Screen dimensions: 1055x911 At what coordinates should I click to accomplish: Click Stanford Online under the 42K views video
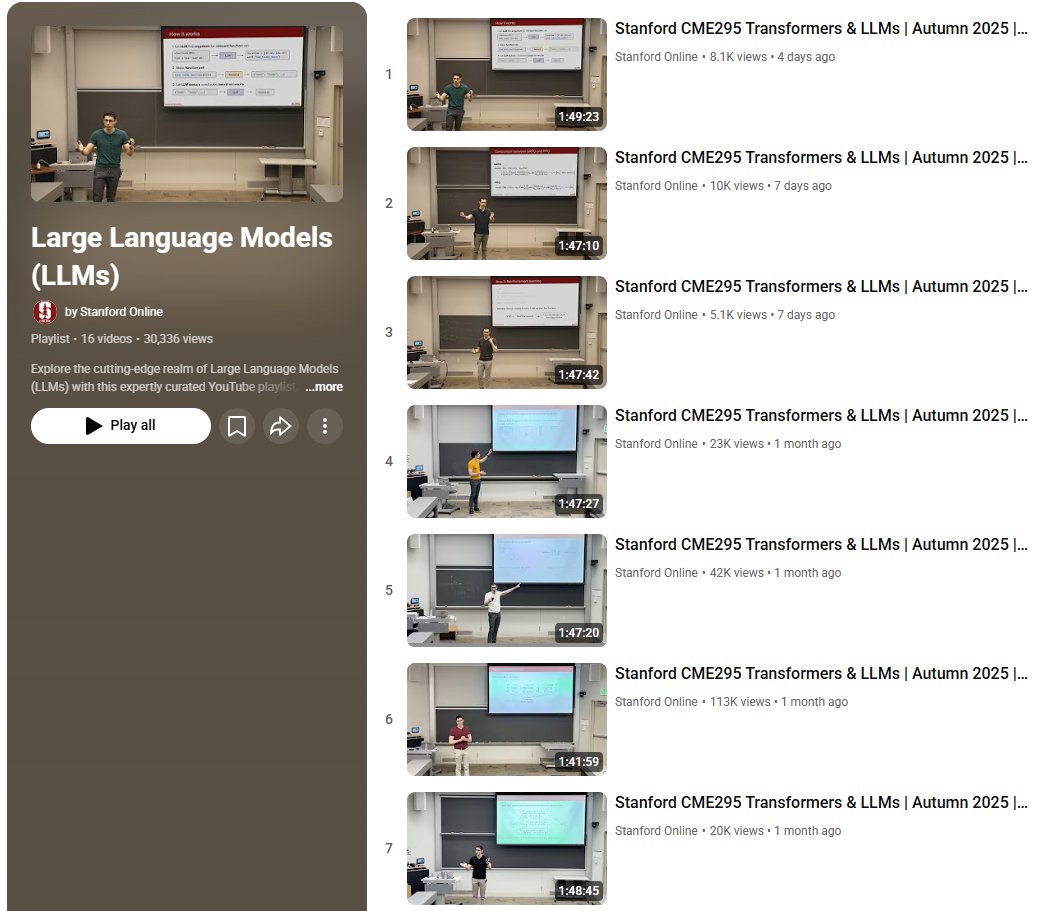click(x=656, y=573)
